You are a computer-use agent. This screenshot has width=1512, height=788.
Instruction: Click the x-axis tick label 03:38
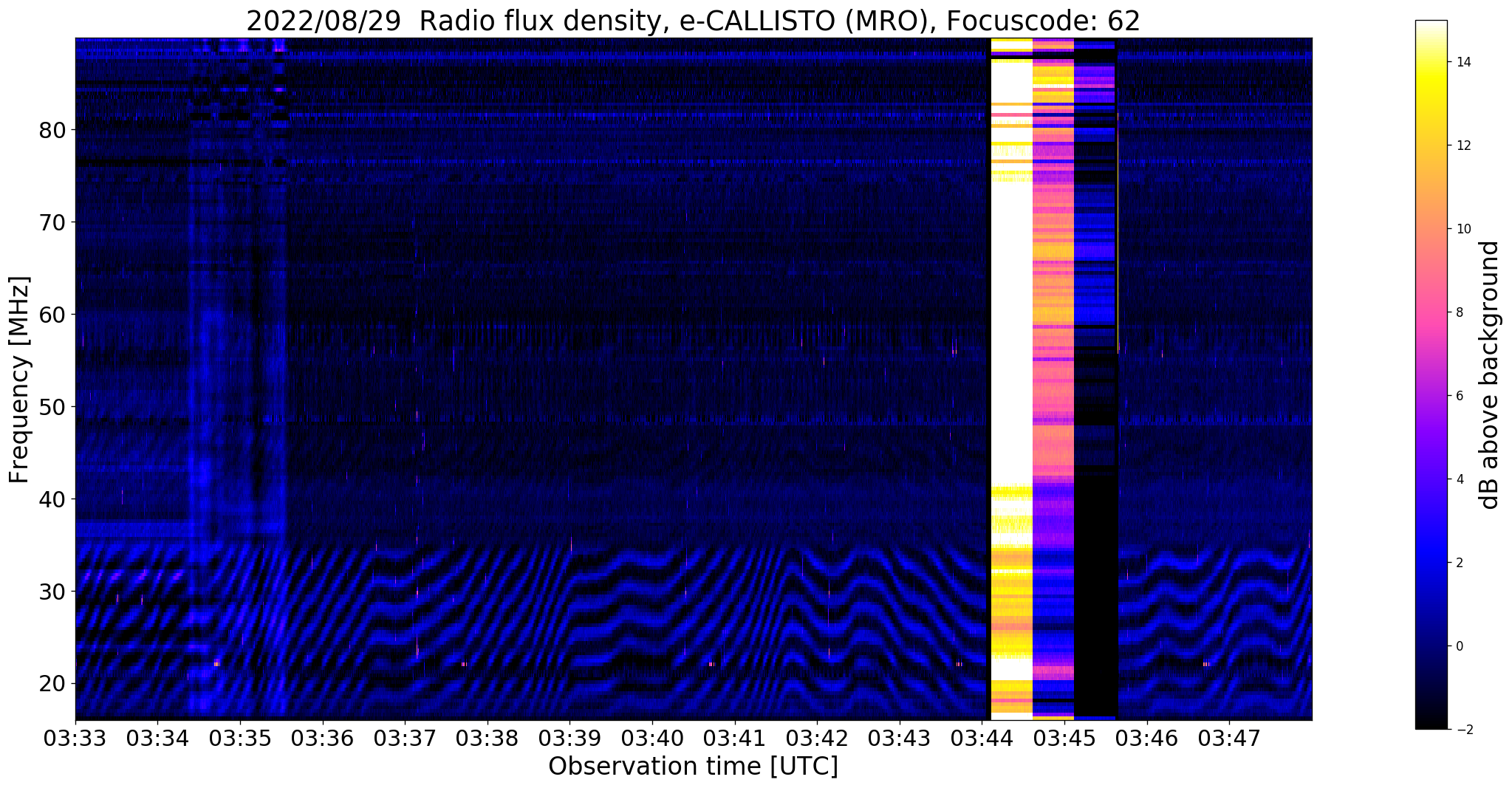pyautogui.click(x=487, y=739)
